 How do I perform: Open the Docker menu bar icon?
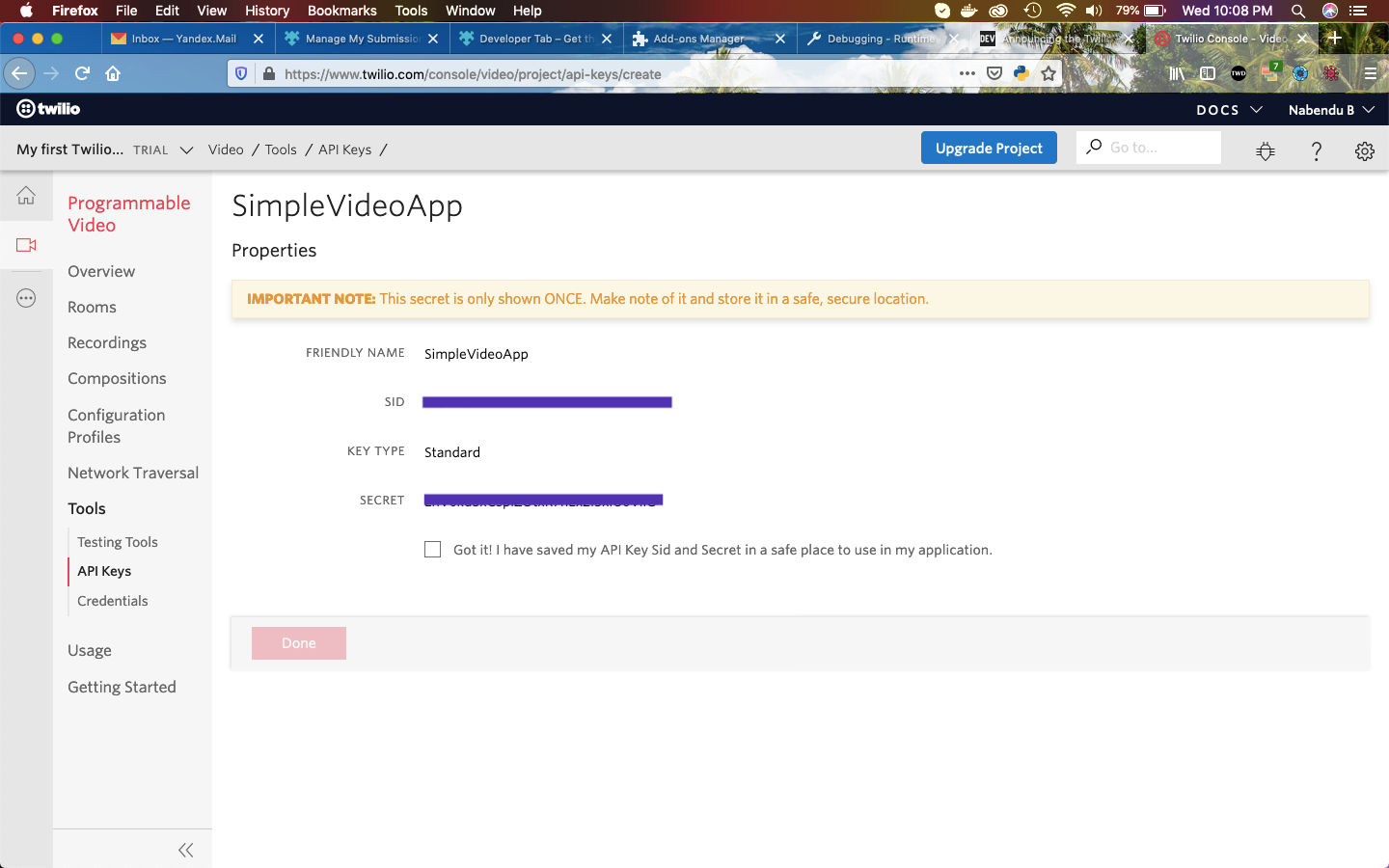(968, 11)
